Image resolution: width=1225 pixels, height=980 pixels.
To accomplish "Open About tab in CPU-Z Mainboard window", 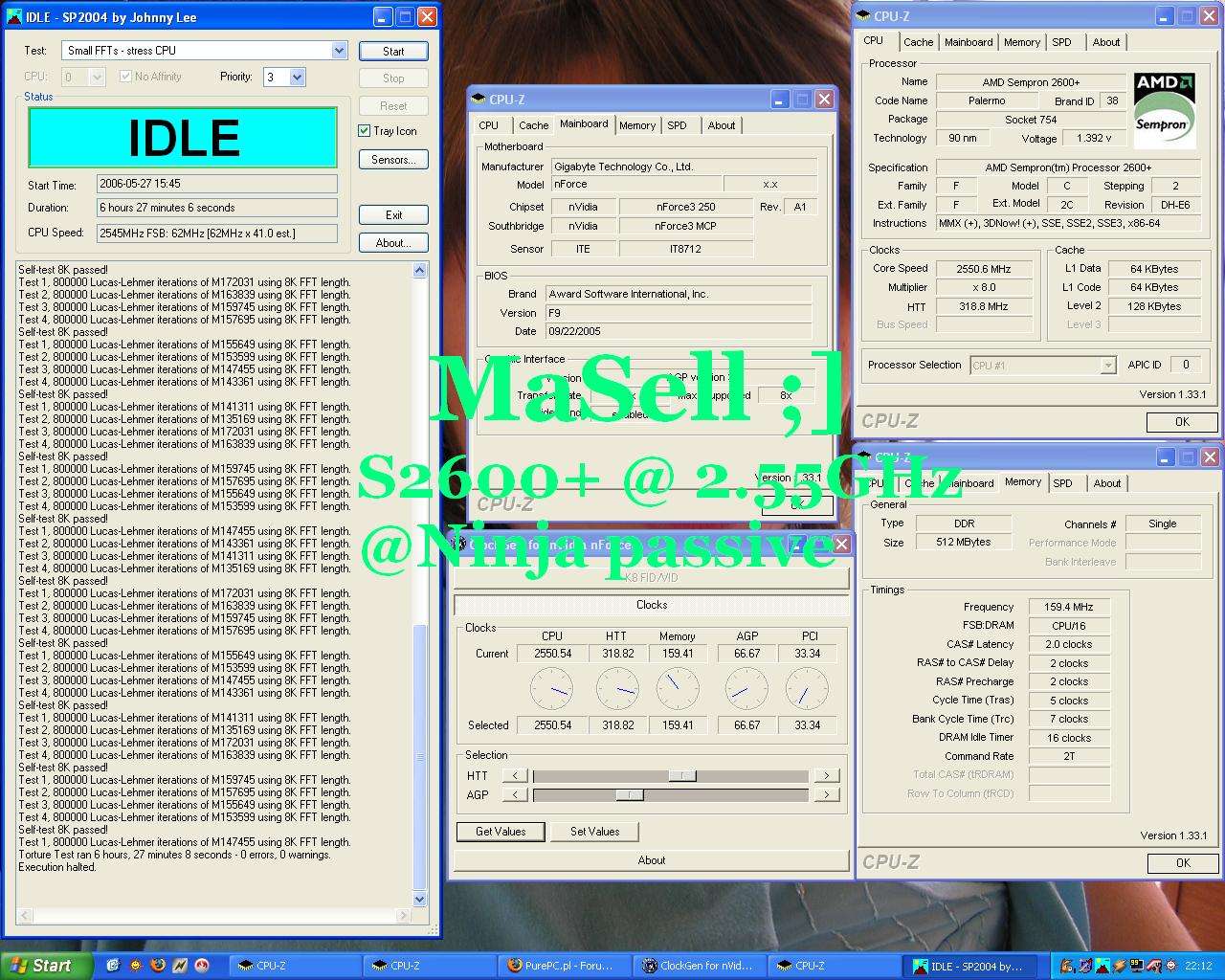I will tap(722, 125).
